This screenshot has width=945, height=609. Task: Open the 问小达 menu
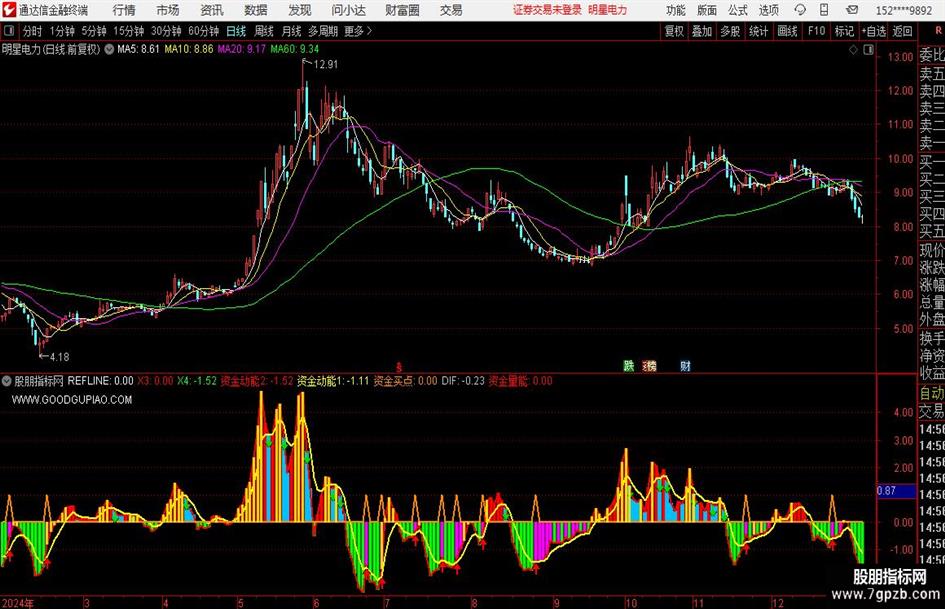point(348,10)
